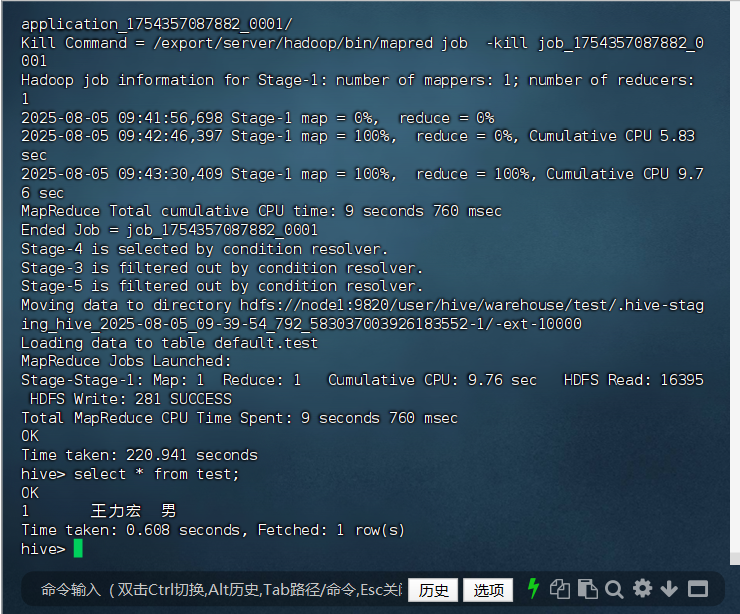Click the down arrow scroll-to-bottom icon
This screenshot has width=740, height=614.
(669, 589)
